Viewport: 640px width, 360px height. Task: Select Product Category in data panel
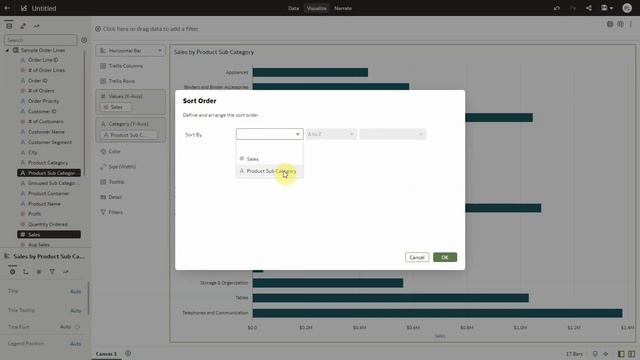[48, 162]
